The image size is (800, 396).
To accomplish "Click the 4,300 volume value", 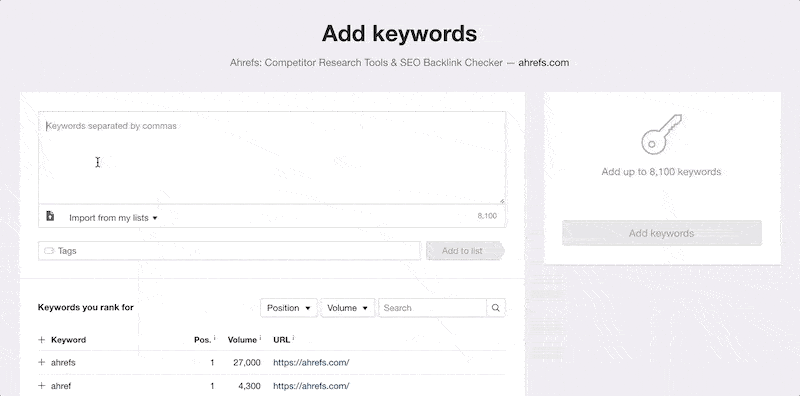I will [249, 386].
